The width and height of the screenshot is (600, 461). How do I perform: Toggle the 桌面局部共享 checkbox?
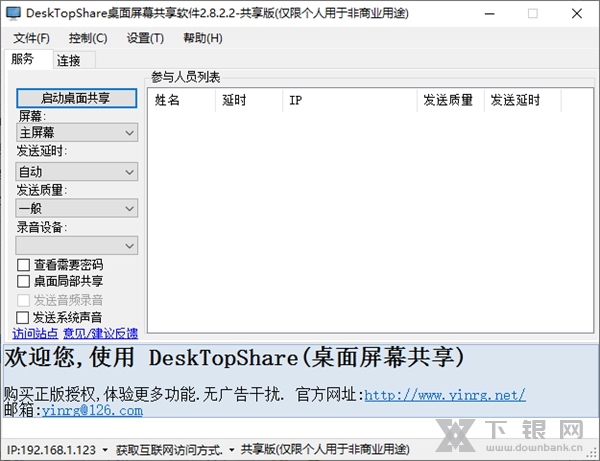23,282
